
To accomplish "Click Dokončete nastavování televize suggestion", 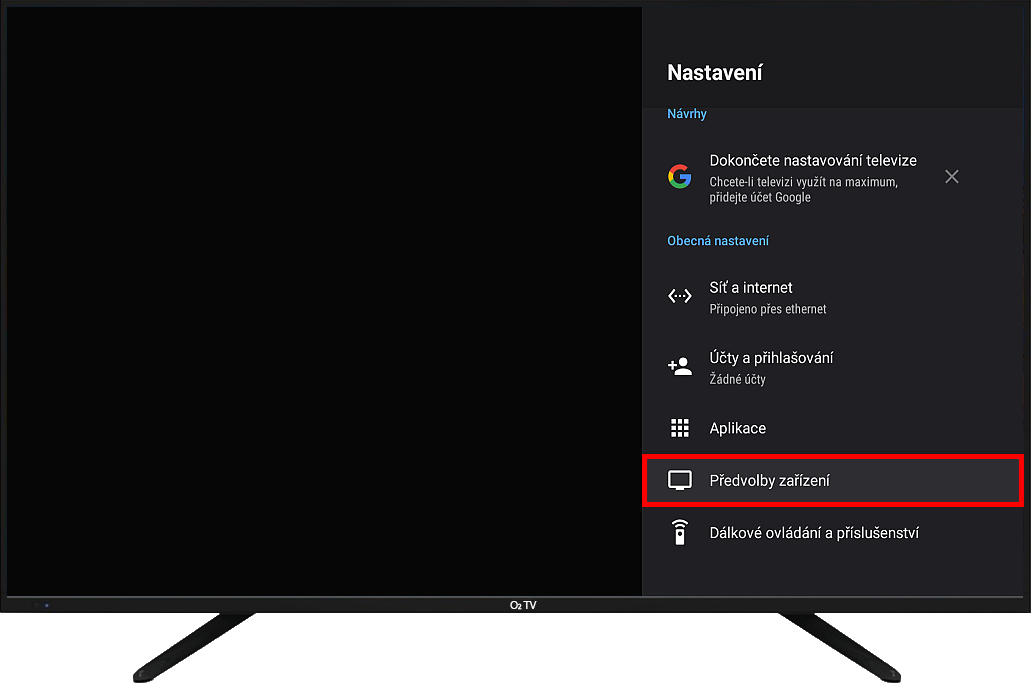I will [x=813, y=160].
